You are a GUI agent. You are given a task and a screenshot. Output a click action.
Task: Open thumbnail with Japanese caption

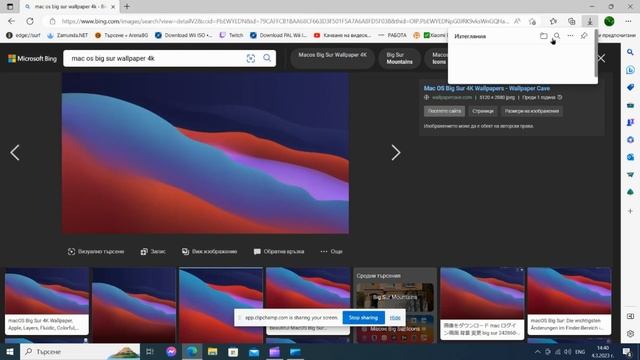pyautogui.click(x=482, y=303)
